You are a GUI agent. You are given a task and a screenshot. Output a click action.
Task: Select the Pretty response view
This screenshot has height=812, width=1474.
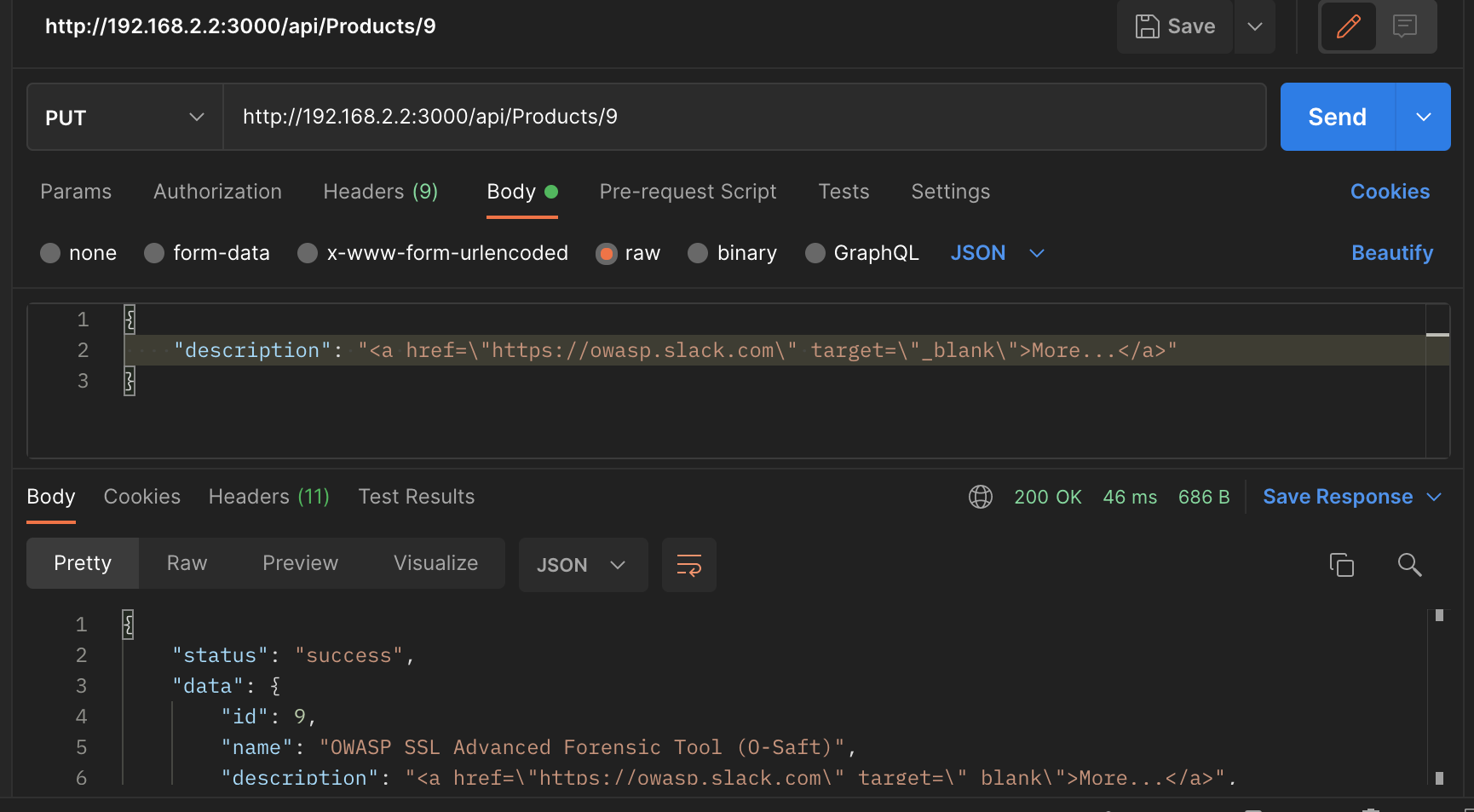83,563
